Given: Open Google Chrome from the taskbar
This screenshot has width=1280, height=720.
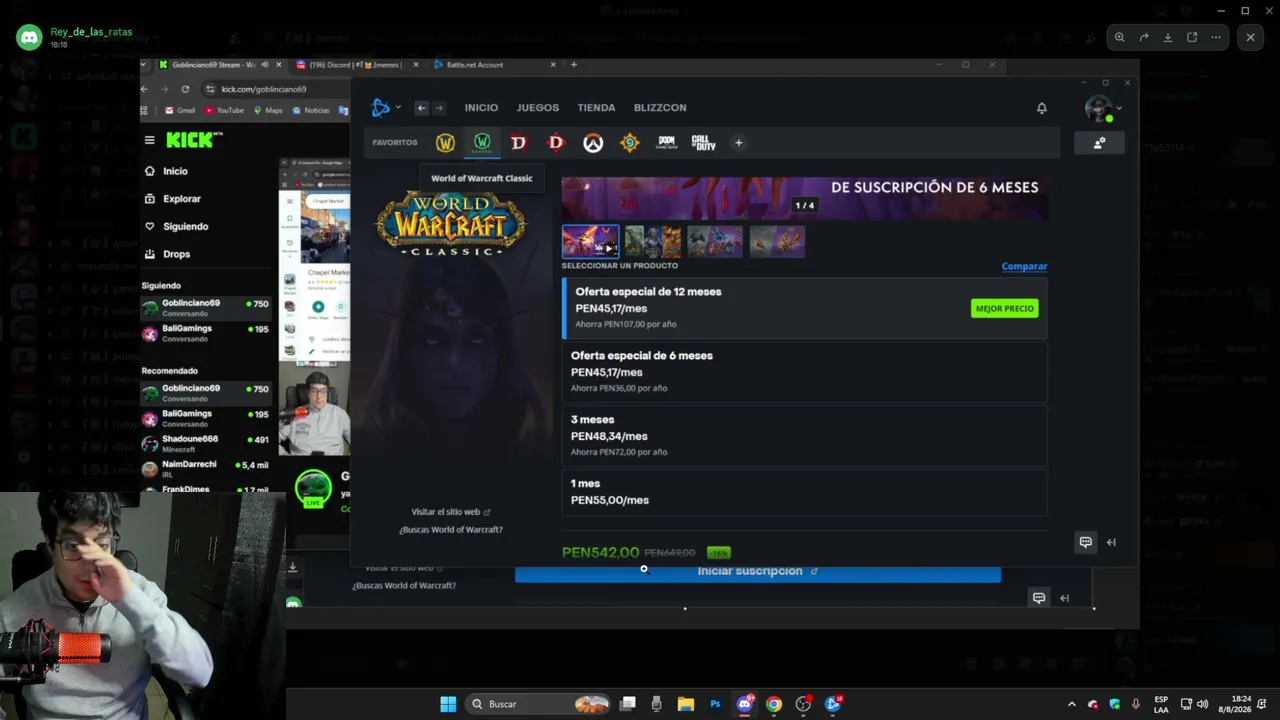Looking at the screenshot, I should coord(774,704).
